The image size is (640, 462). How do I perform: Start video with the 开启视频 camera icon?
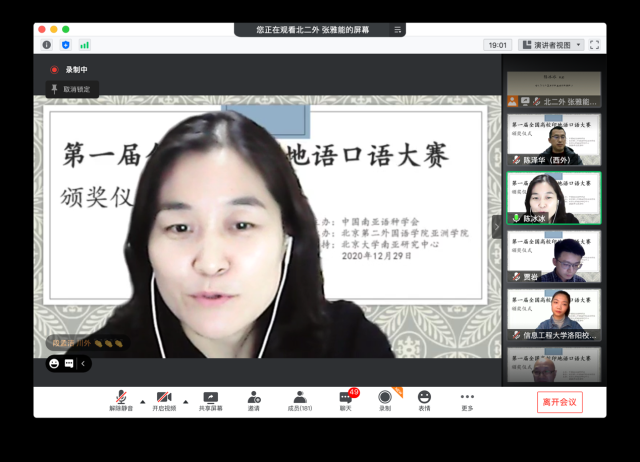tap(163, 398)
